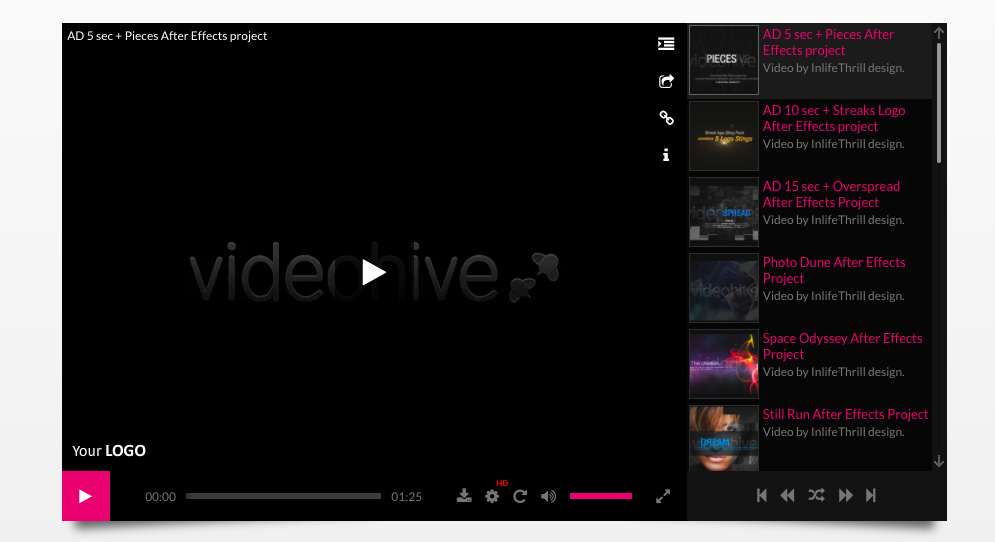Open 'Still Run After Effects Project' link
995x542 pixels.
[845, 414]
